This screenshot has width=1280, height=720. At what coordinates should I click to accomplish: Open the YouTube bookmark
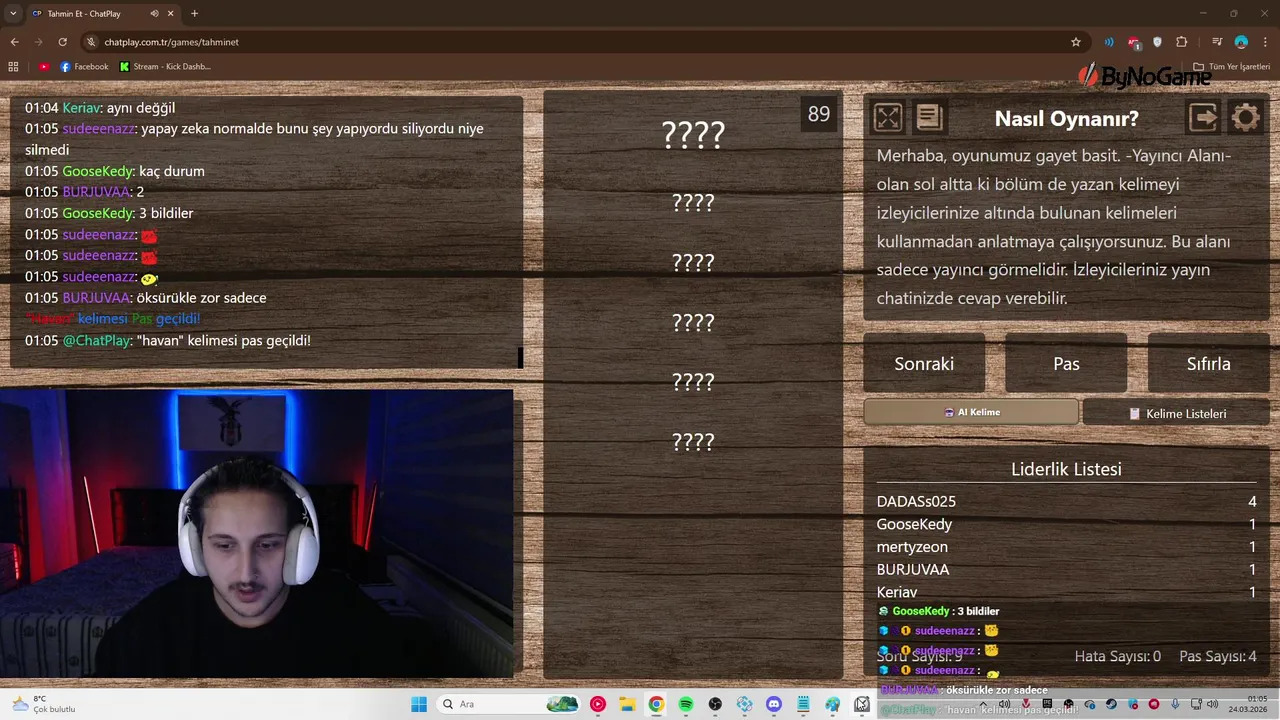point(43,67)
